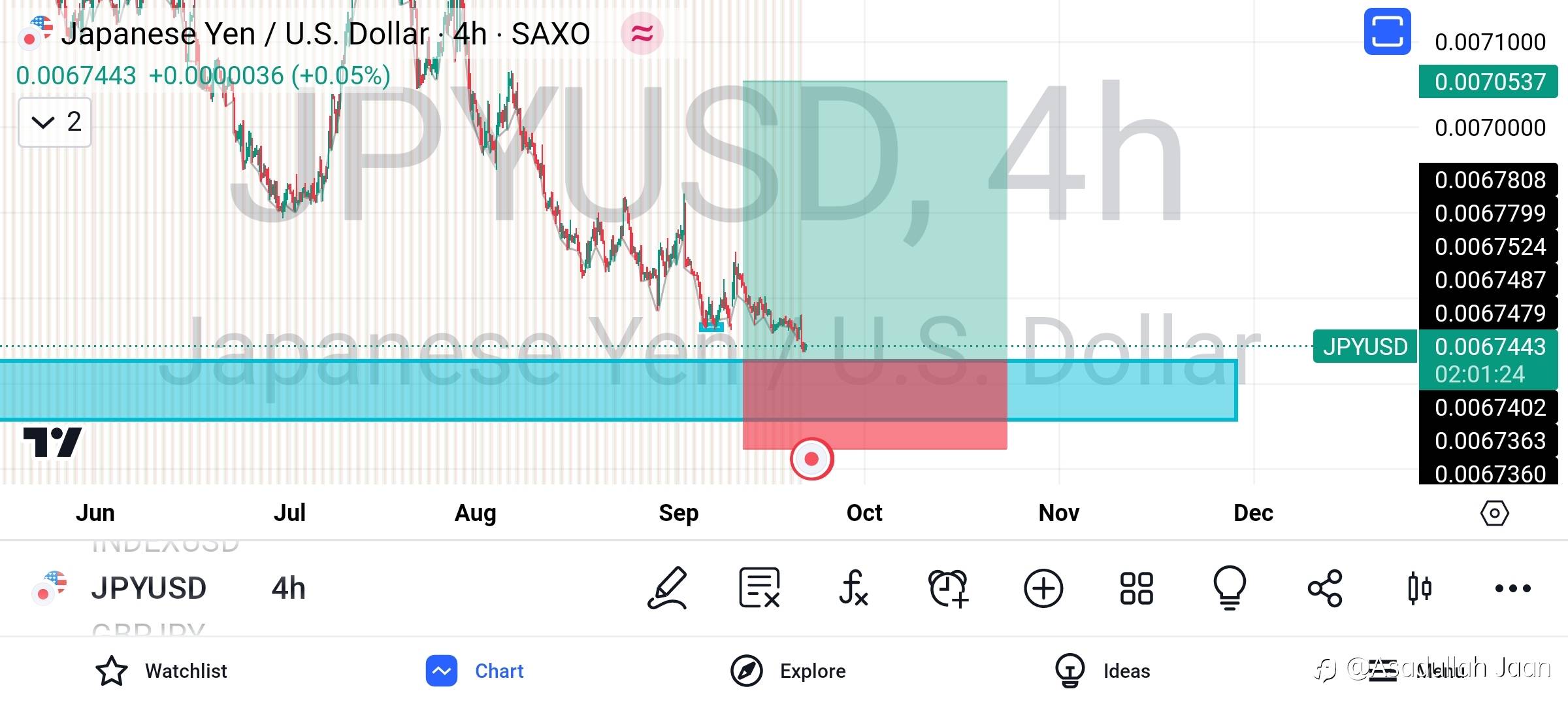
Task: Open chart settings hexagon icon on time axis
Action: point(1494,513)
